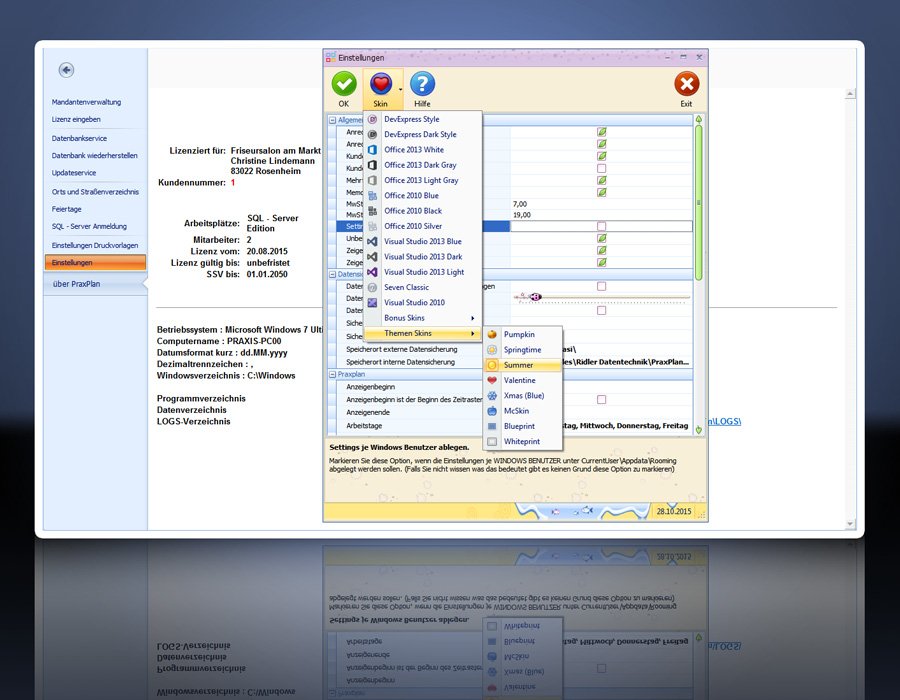Click the green scrollbar thumb in settings list

click(699, 202)
